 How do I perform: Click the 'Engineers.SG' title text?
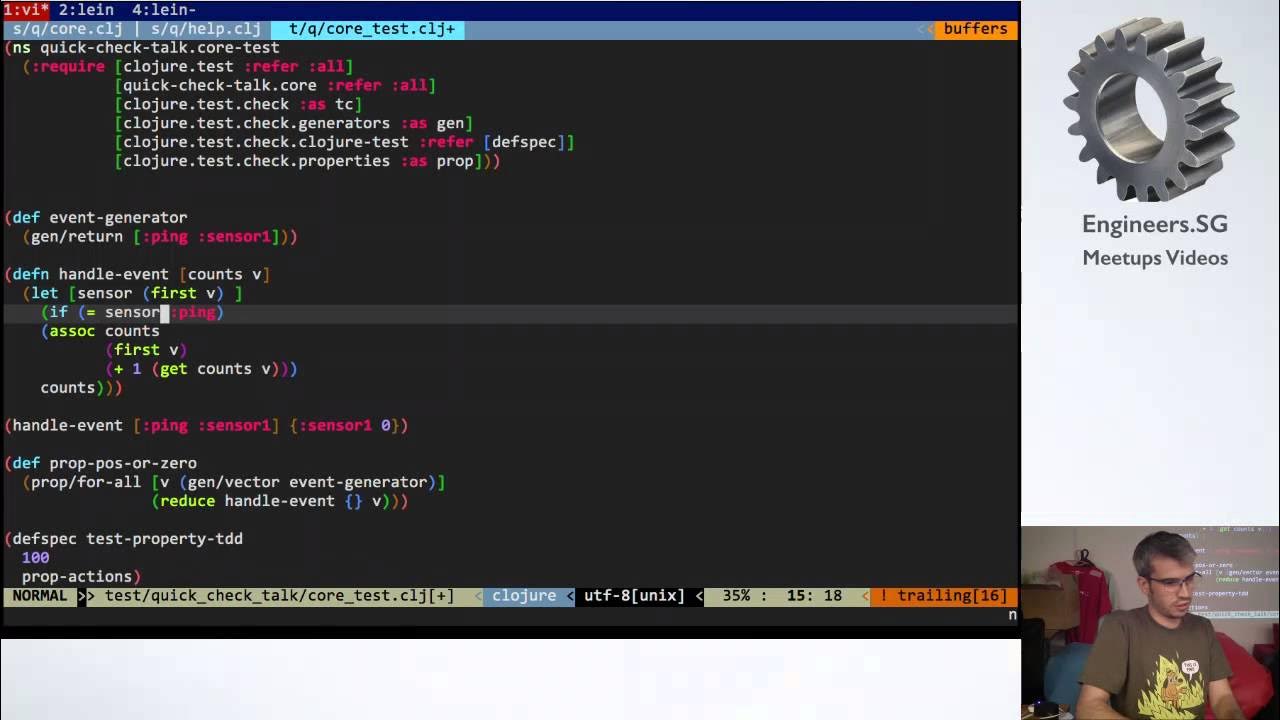tap(1154, 225)
